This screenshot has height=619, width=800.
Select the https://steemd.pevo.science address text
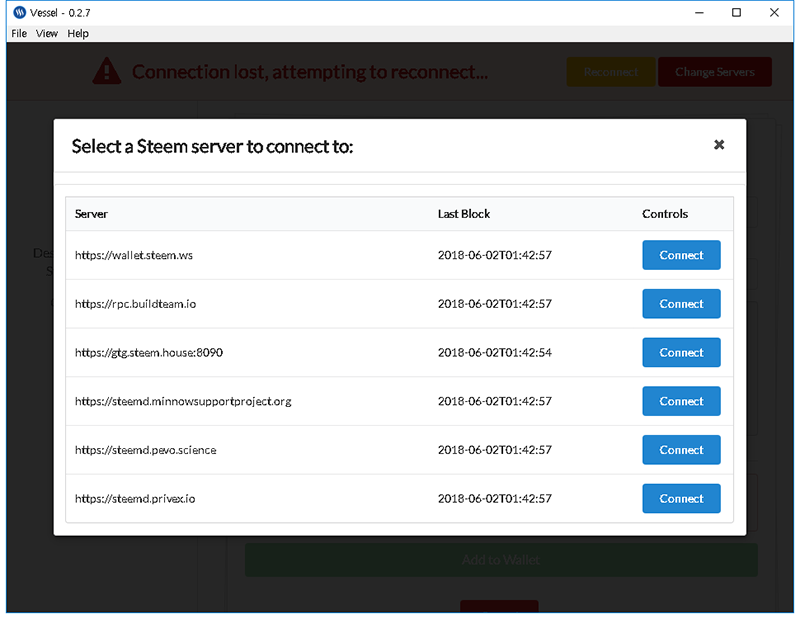pos(145,450)
